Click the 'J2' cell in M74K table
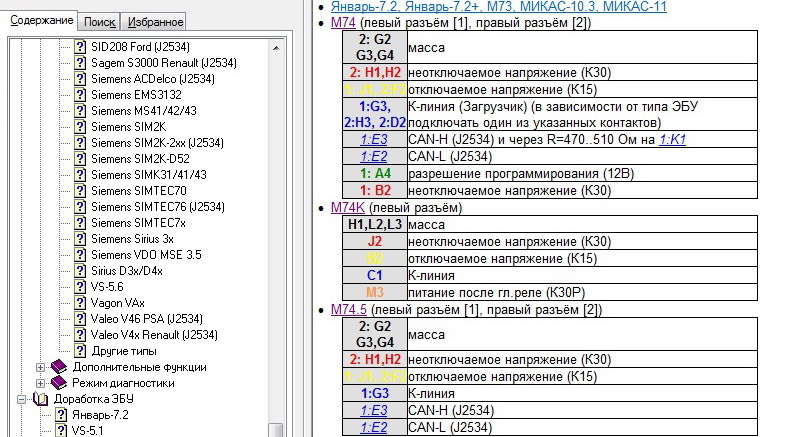Image resolution: width=789 pixels, height=437 pixels. click(x=375, y=242)
